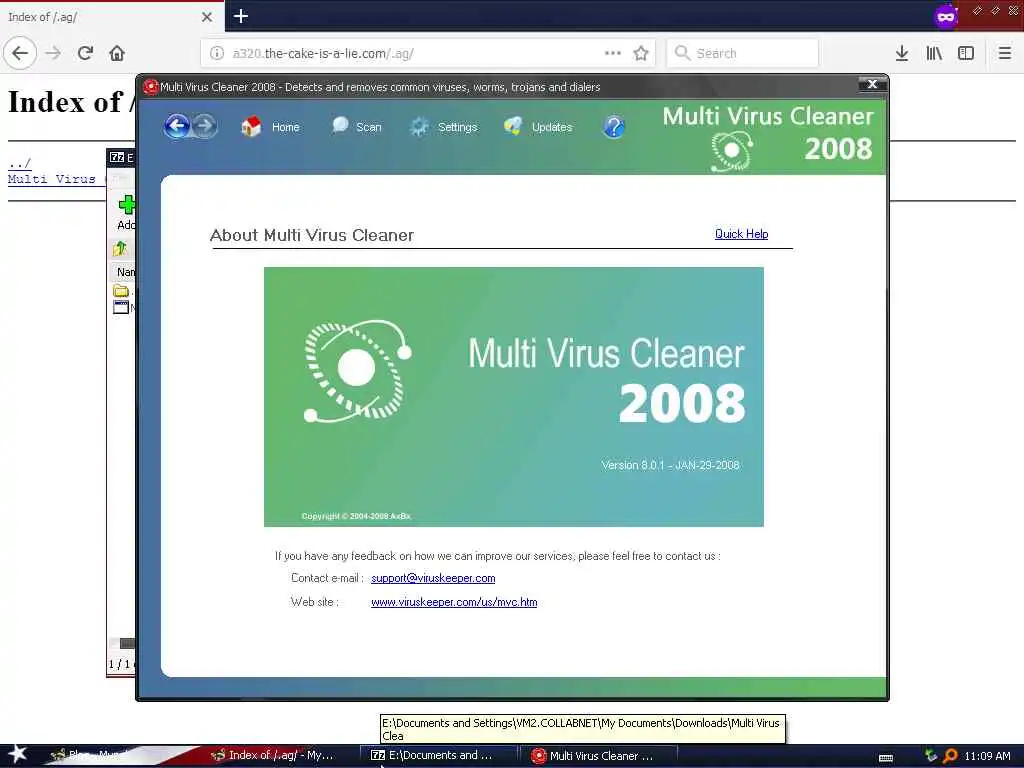Switch to Multi Virus Cleaner taskbar button
The height and width of the screenshot is (768, 1024).
pyautogui.click(x=598, y=755)
